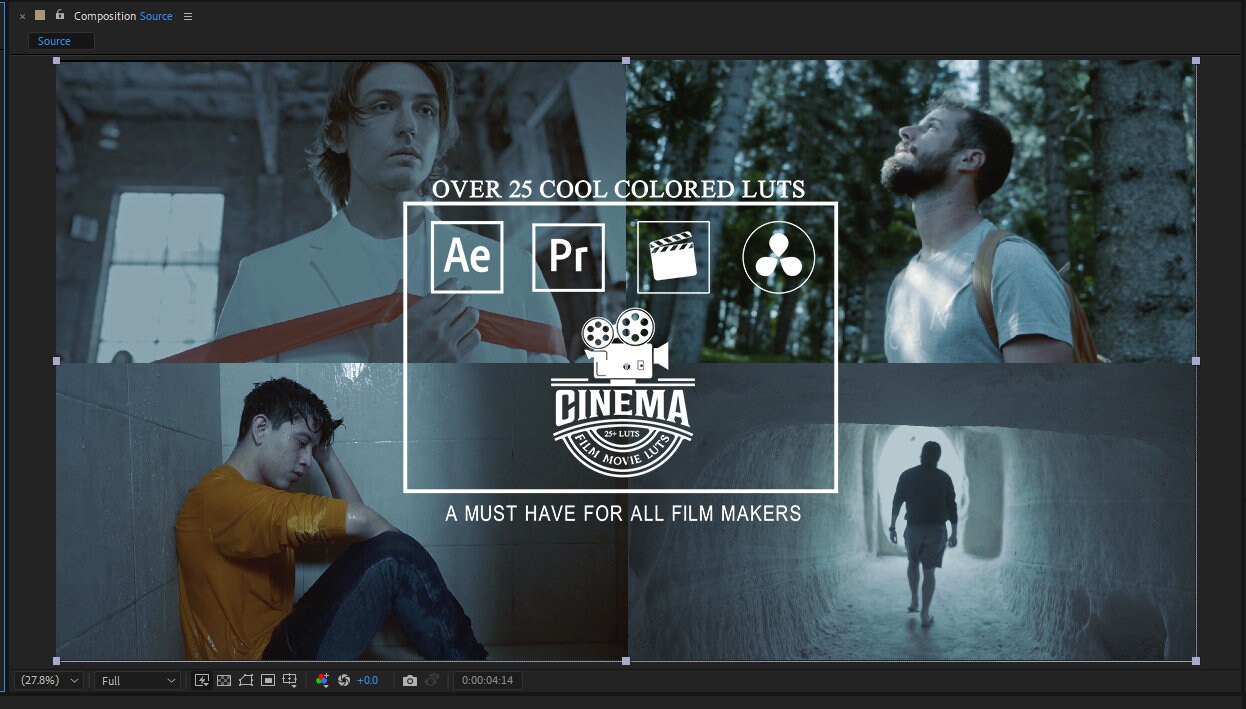Unlock the Composition viewer lock
The width and height of the screenshot is (1246, 709).
click(x=60, y=16)
